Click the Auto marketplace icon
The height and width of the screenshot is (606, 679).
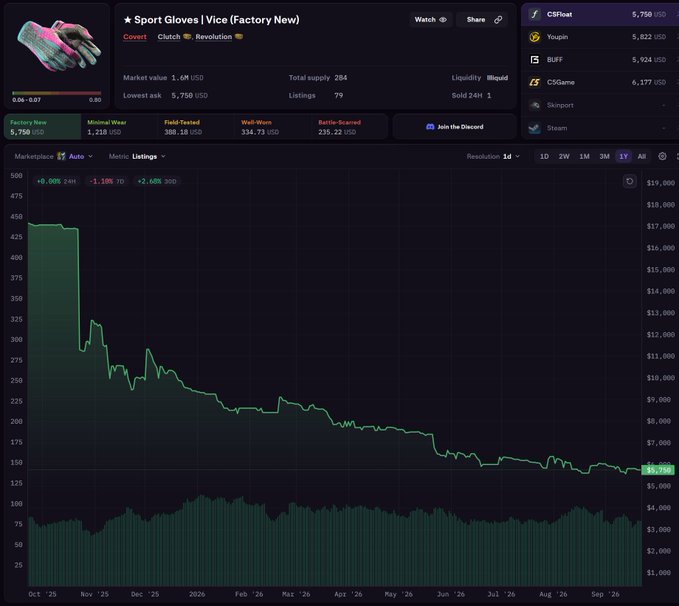(x=61, y=156)
